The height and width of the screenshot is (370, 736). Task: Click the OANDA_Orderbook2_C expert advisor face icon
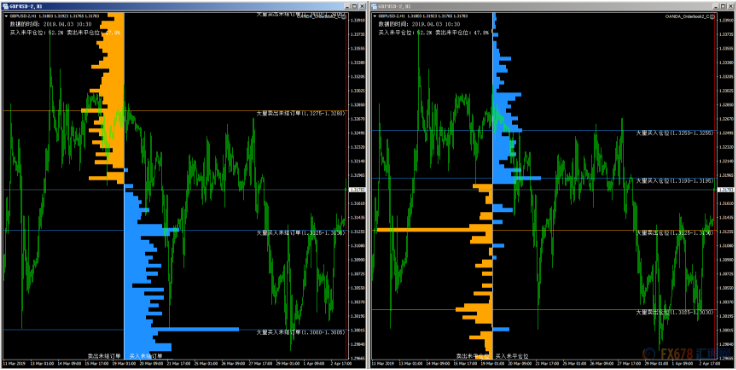(x=713, y=16)
